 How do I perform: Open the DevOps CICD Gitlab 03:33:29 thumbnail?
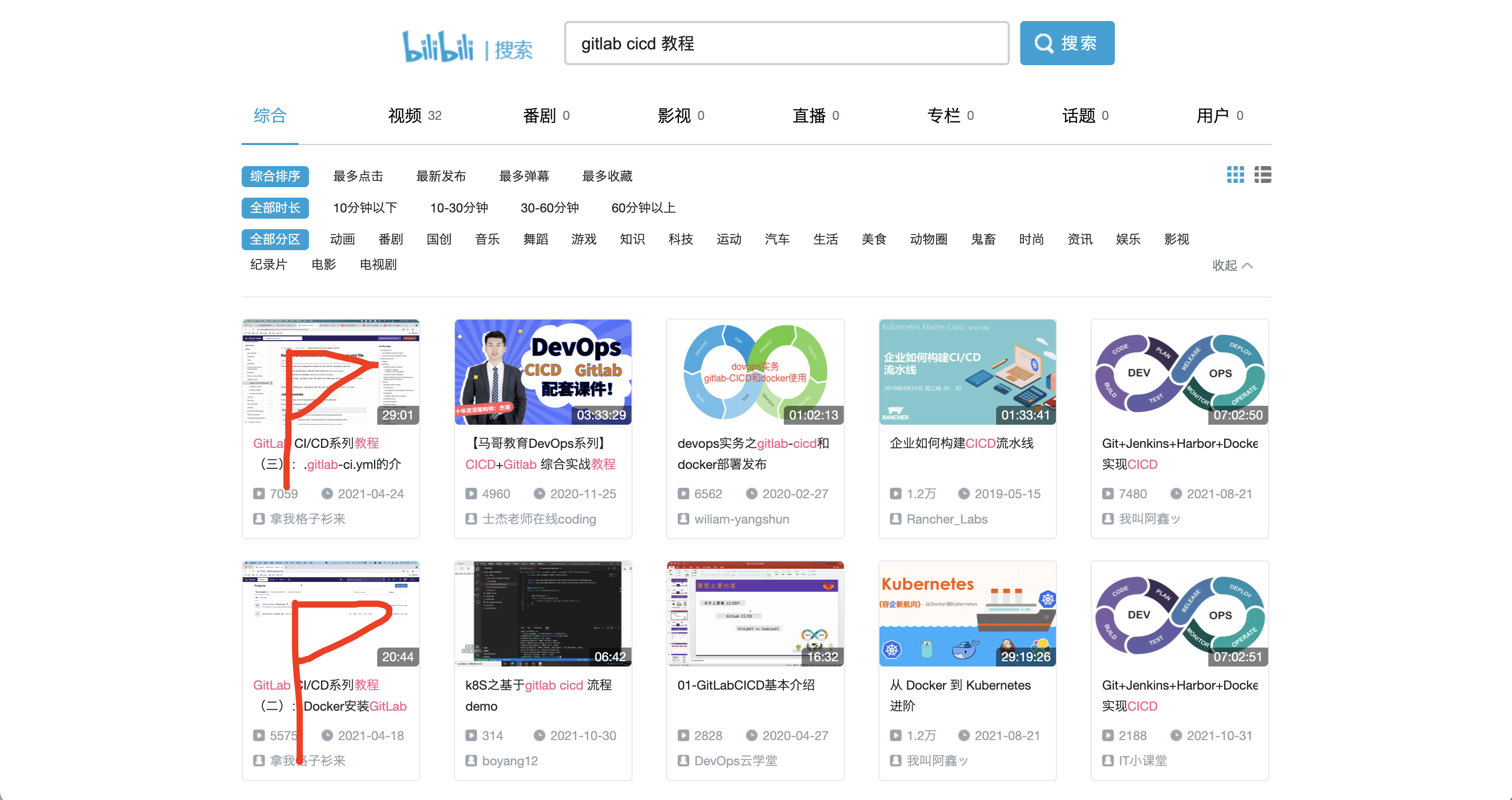click(543, 372)
